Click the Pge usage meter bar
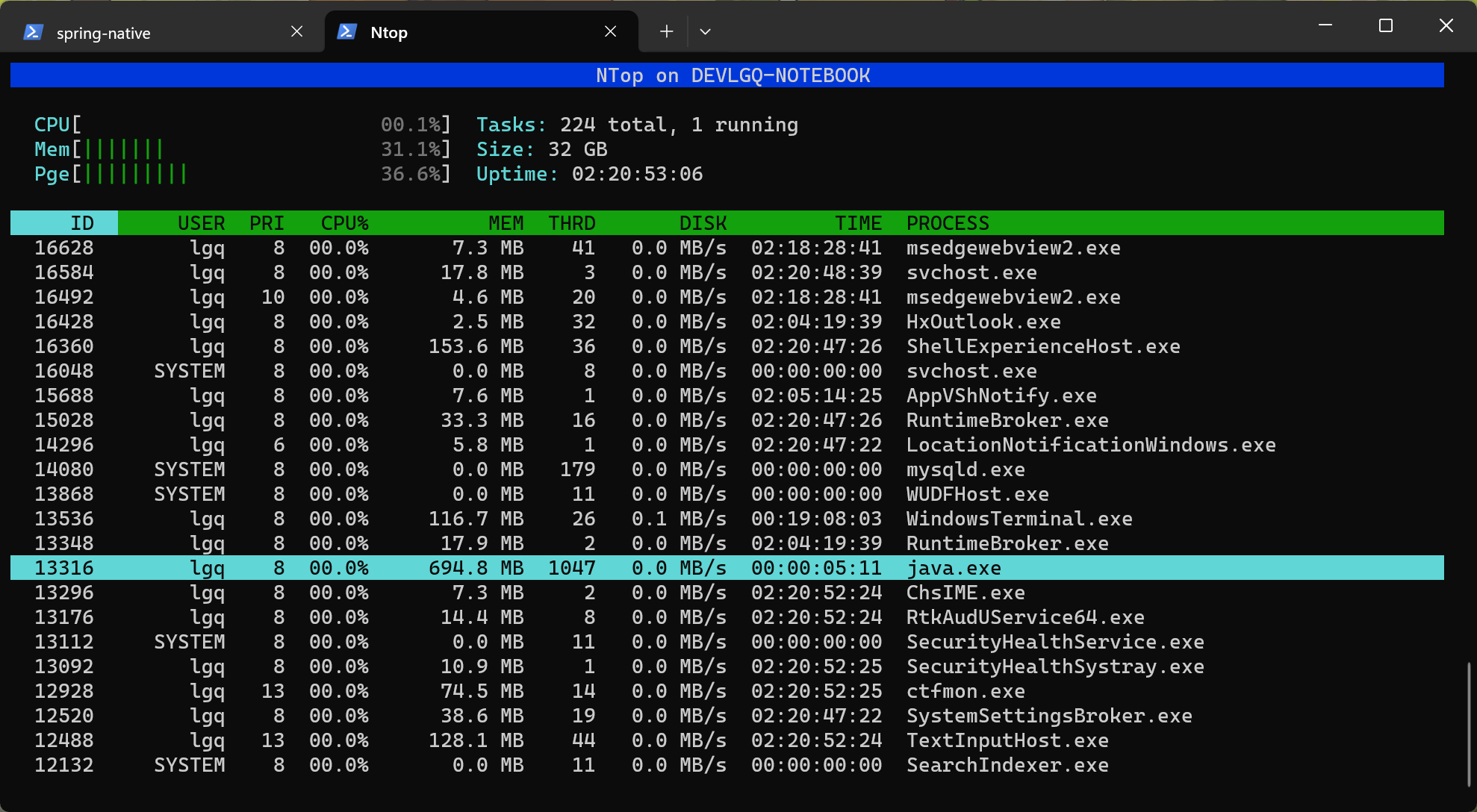 click(243, 174)
